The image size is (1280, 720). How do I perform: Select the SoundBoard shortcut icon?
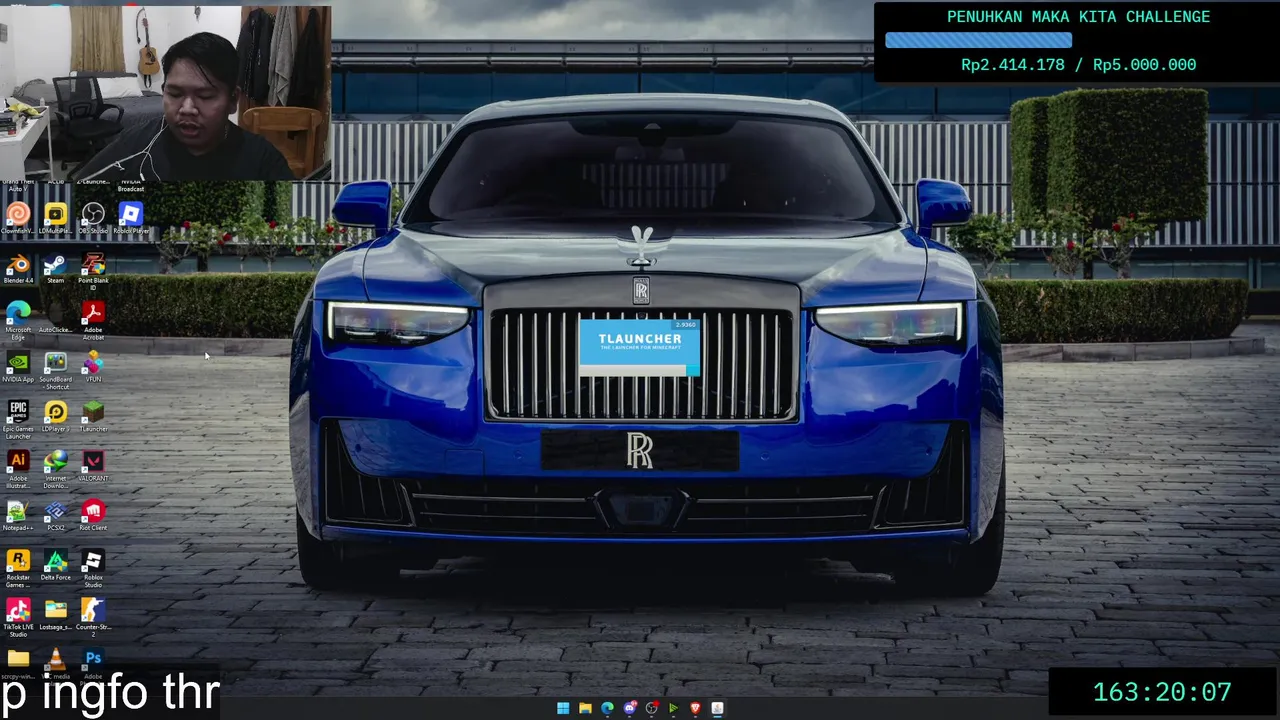tap(56, 370)
